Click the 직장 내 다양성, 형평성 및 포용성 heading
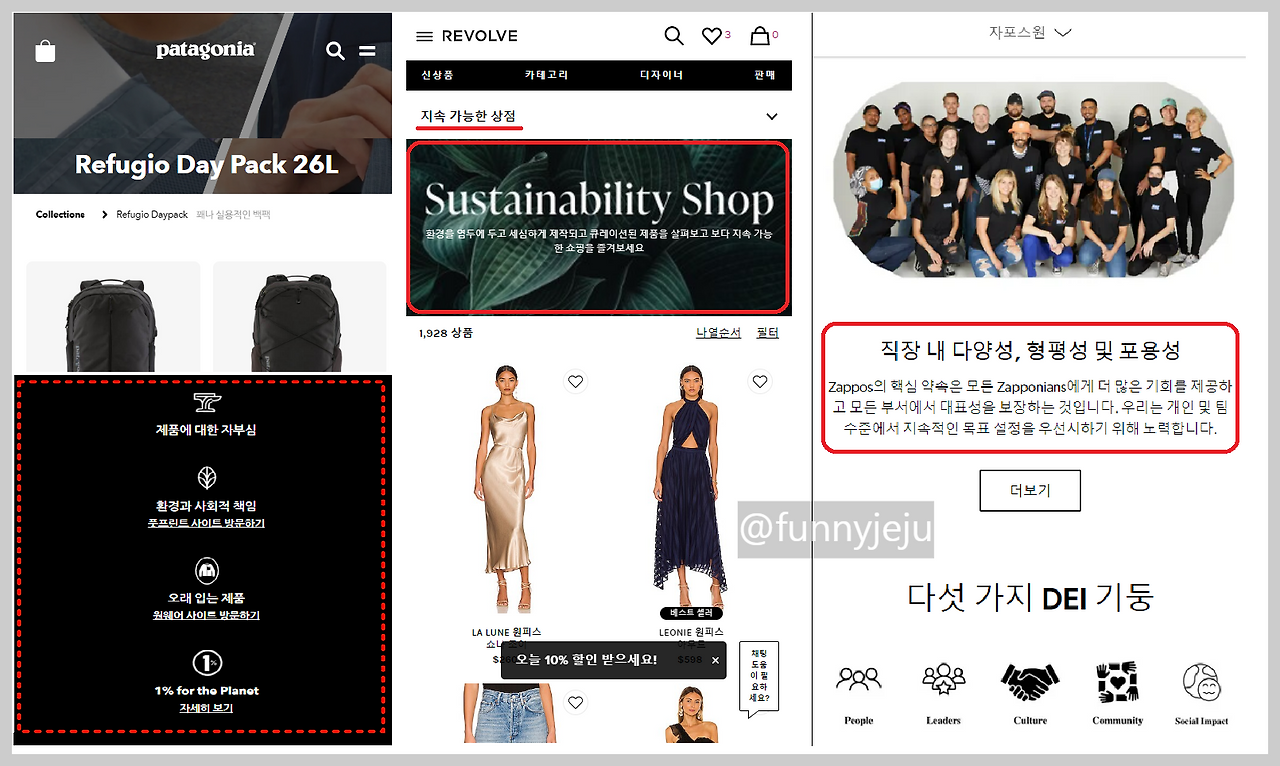Viewport: 1280px width, 766px height. coord(1030,350)
